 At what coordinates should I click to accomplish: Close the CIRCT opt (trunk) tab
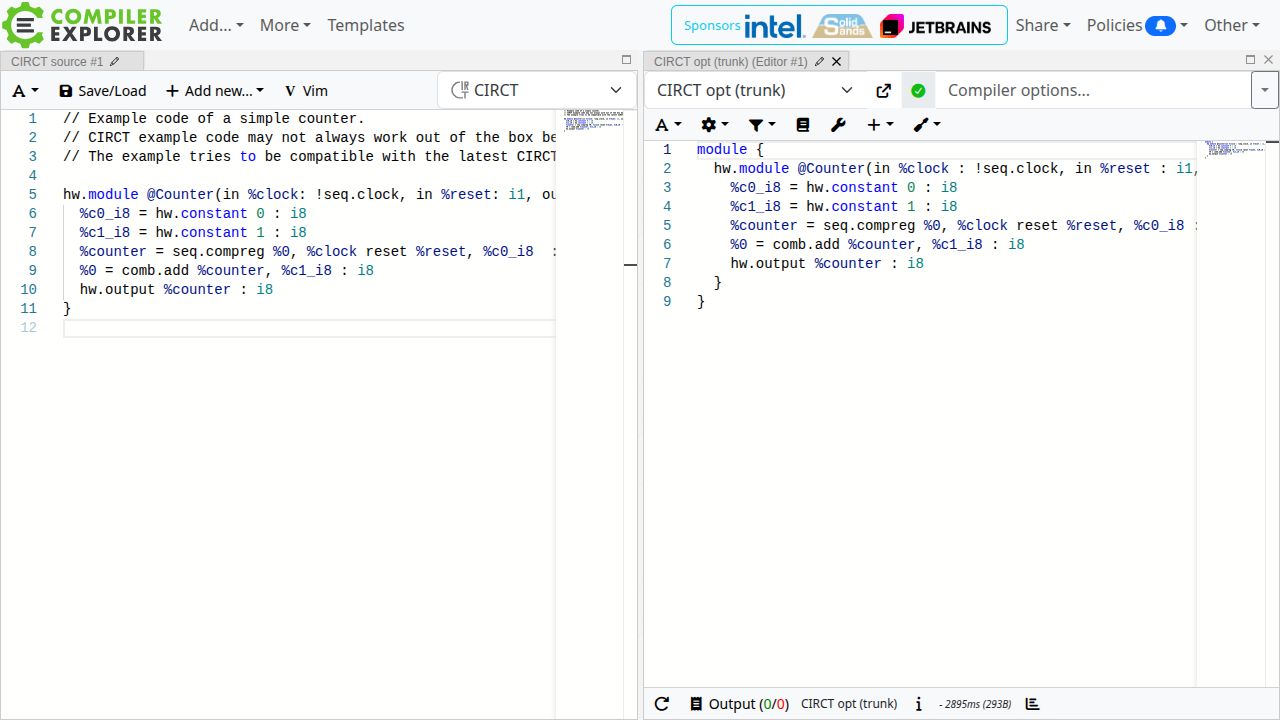[837, 62]
